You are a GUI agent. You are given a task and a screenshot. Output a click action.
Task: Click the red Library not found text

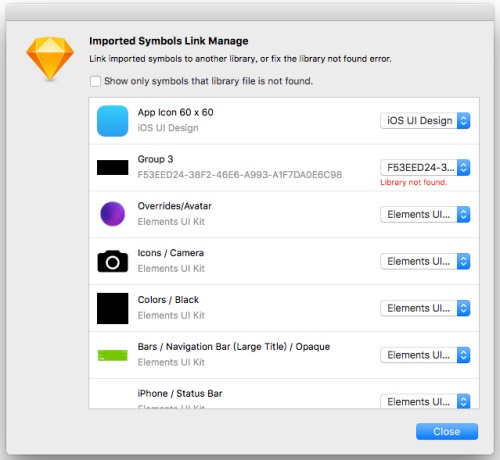point(414,182)
